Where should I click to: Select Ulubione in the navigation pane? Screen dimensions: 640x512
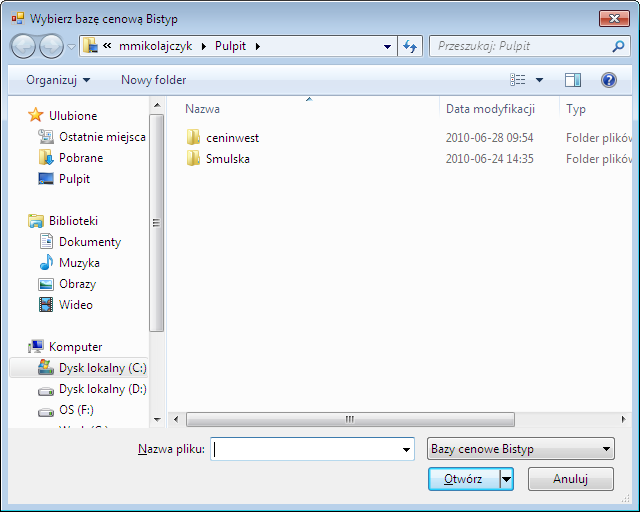coord(73,116)
